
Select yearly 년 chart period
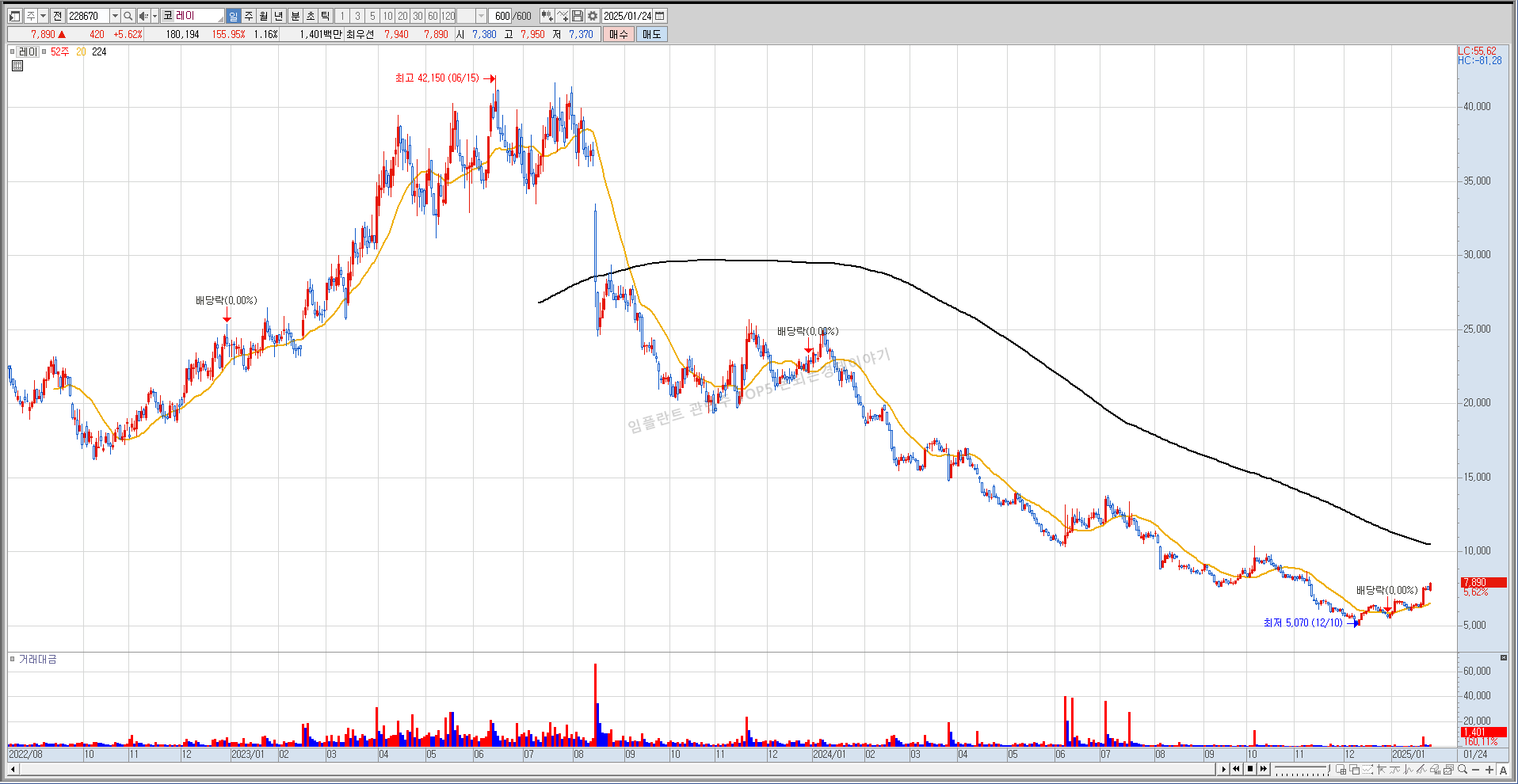point(278,16)
